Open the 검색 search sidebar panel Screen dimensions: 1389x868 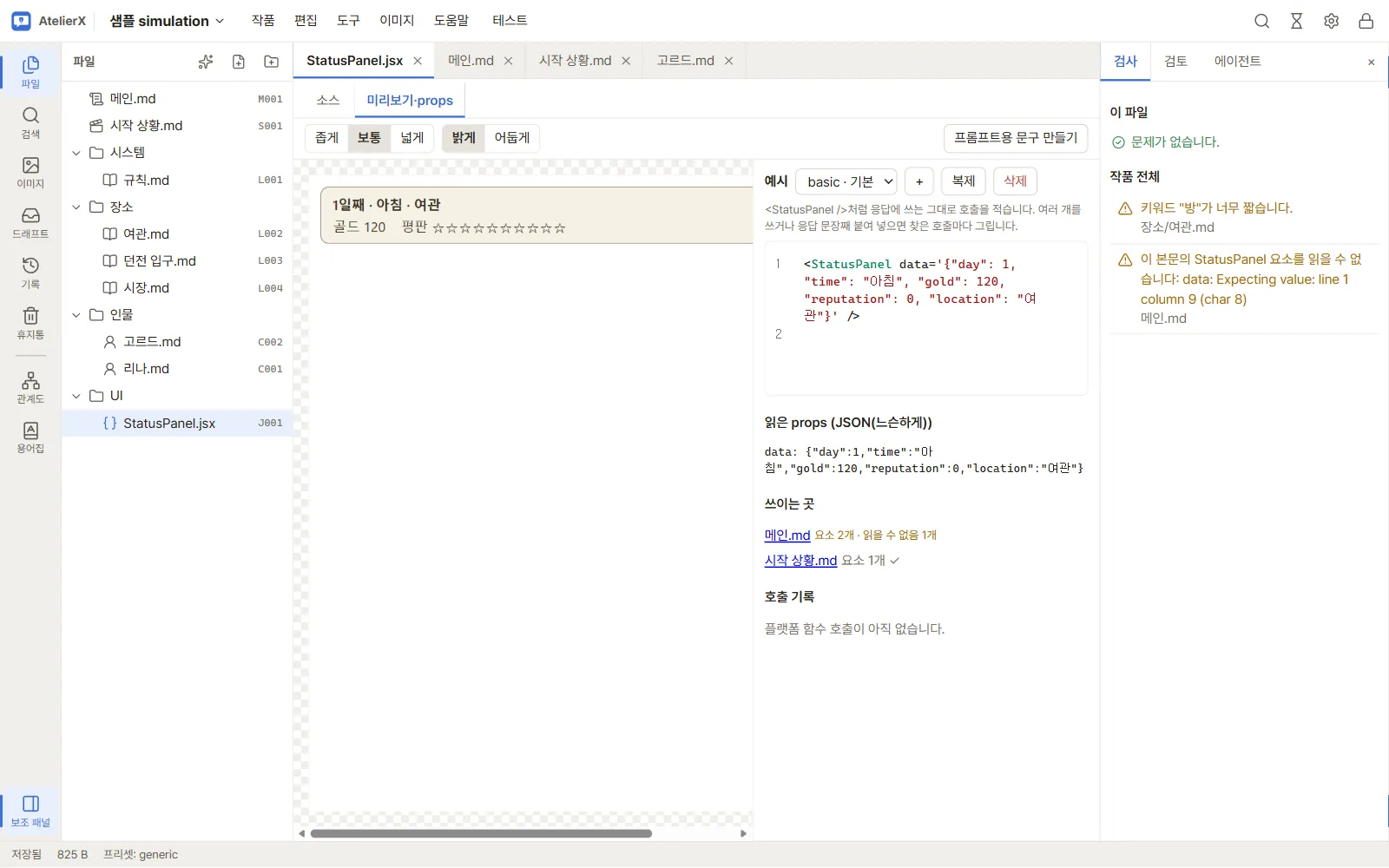(30, 122)
